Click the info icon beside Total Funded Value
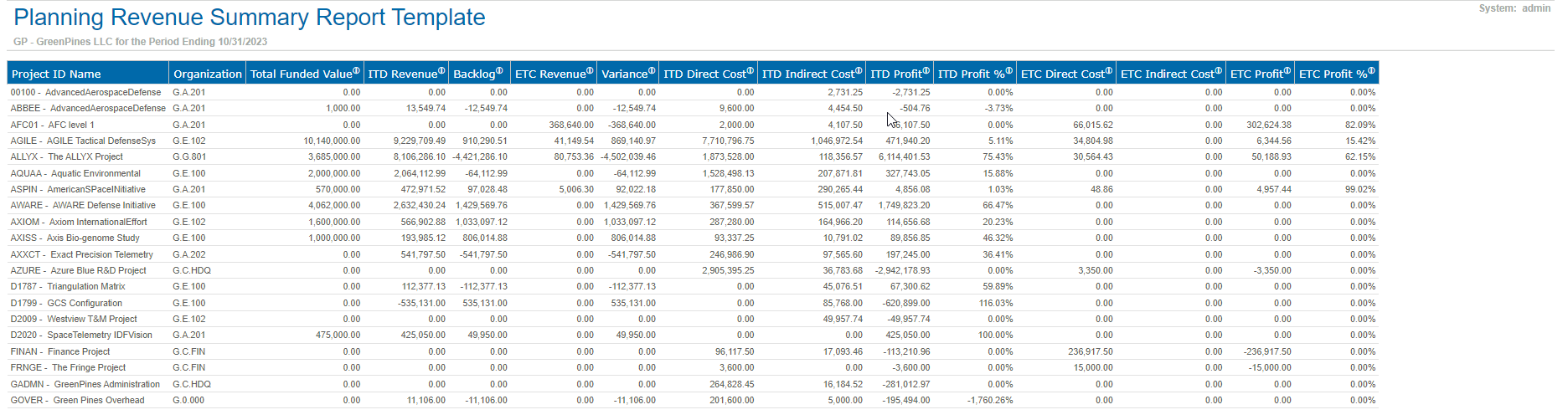Image resolution: width=1568 pixels, height=420 pixels. [357, 71]
